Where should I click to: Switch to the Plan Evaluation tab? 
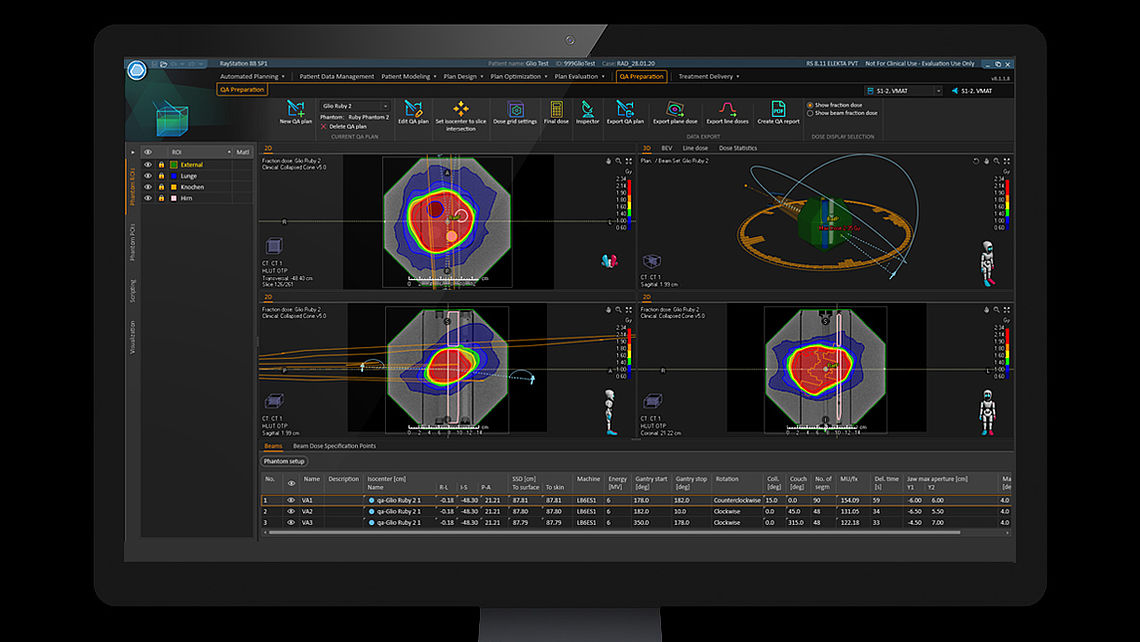575,76
